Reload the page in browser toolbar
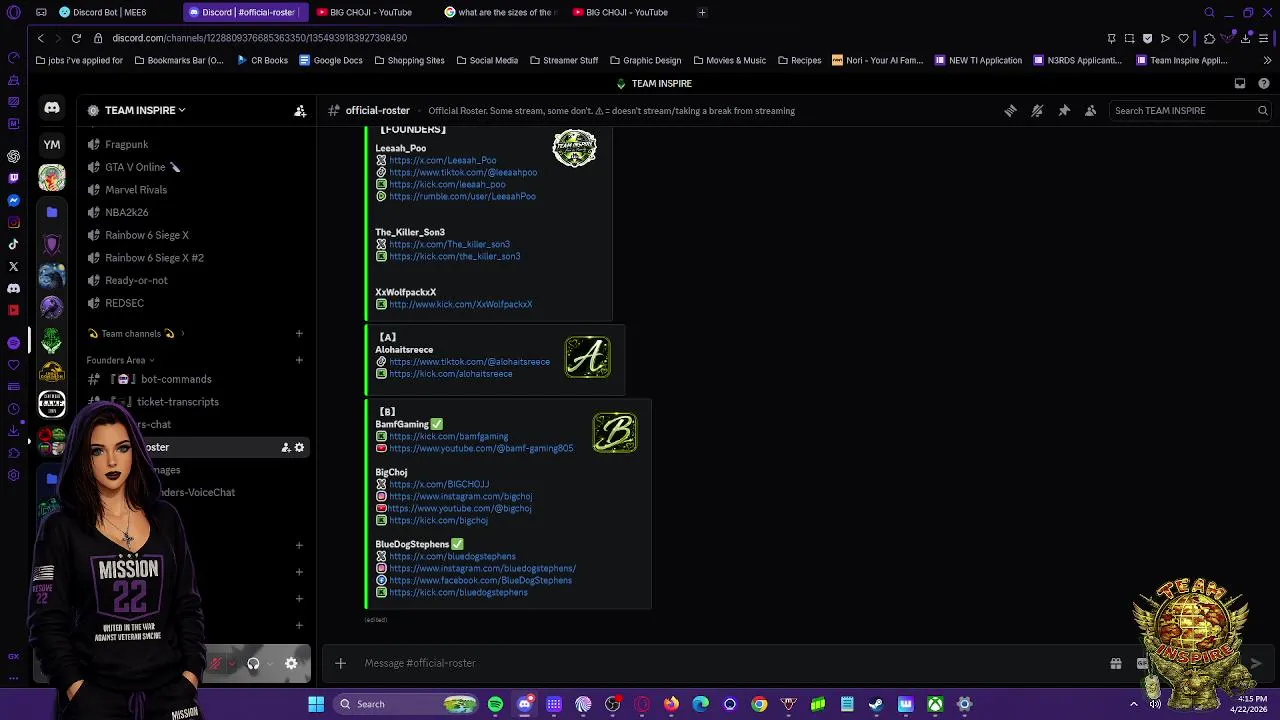 [x=76, y=38]
